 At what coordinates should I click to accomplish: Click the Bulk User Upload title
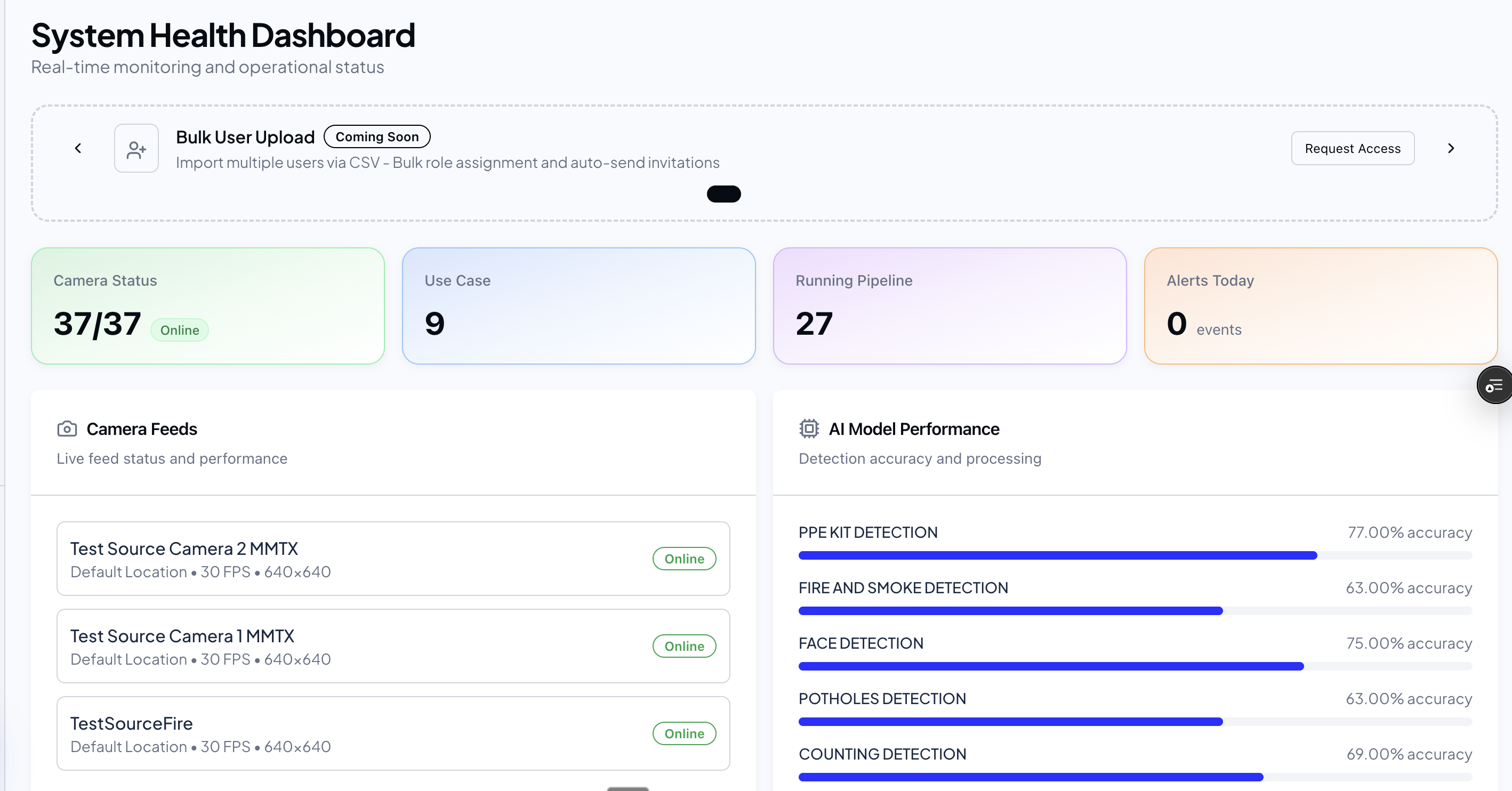245,137
